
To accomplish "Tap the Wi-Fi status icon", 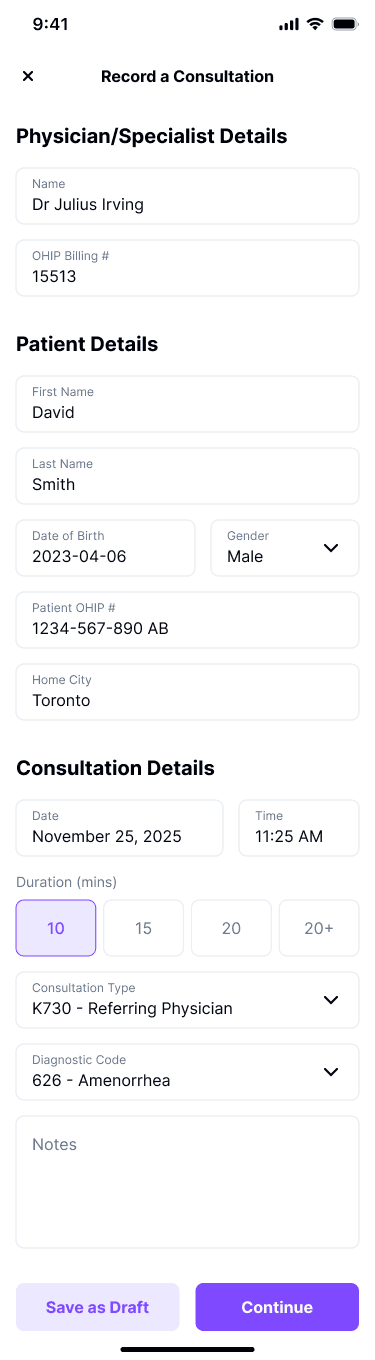I will tap(315, 24).
